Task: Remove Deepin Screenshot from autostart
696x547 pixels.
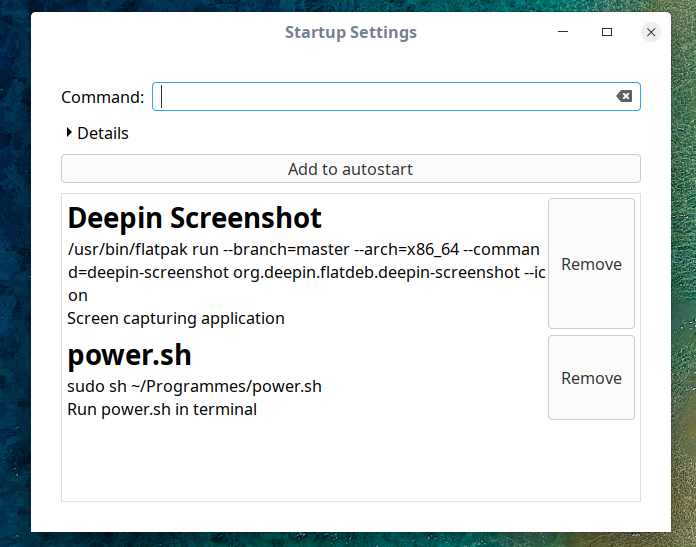Action: 591,263
